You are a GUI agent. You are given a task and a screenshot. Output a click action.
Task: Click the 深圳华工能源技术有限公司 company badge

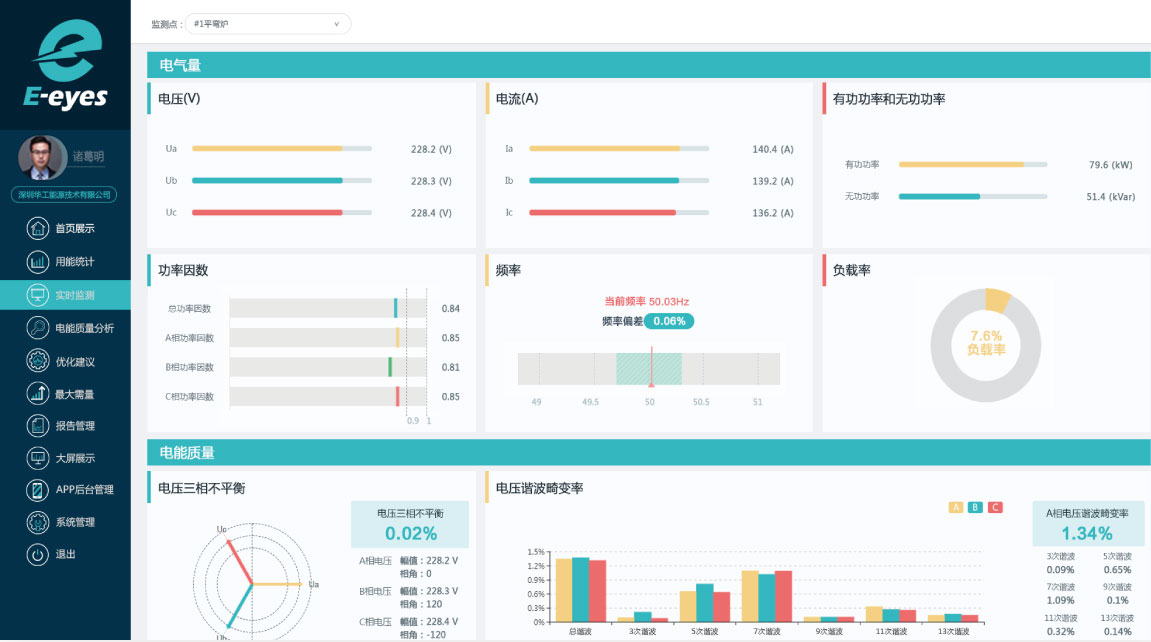pos(65,195)
